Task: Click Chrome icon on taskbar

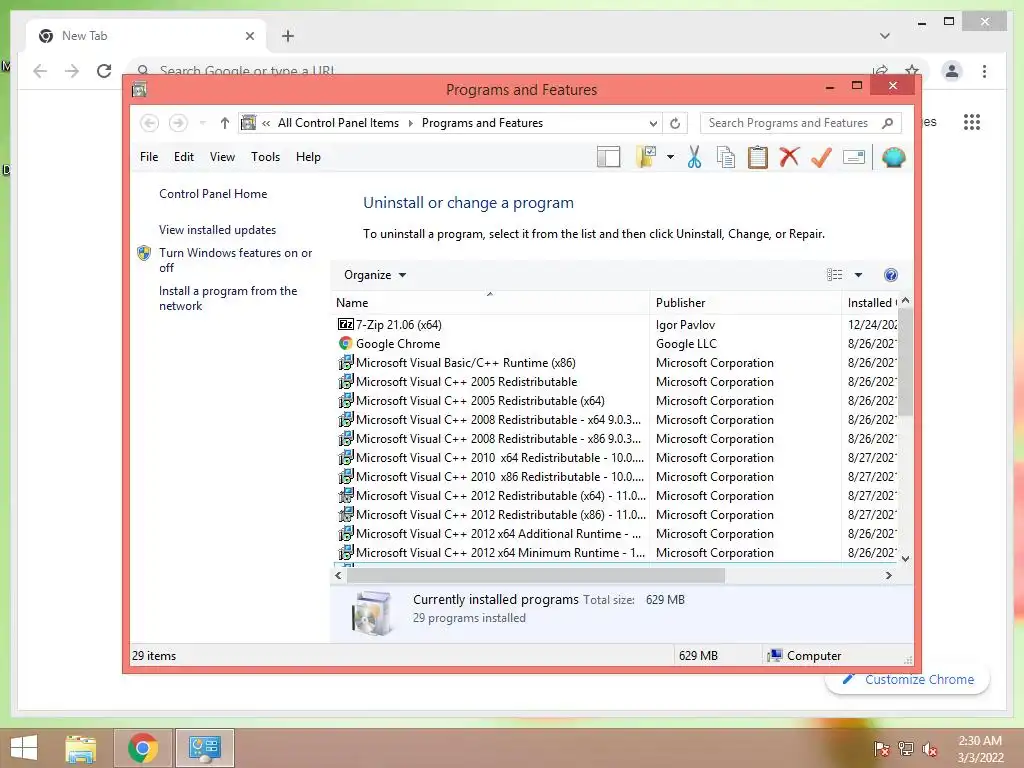Action: point(143,748)
